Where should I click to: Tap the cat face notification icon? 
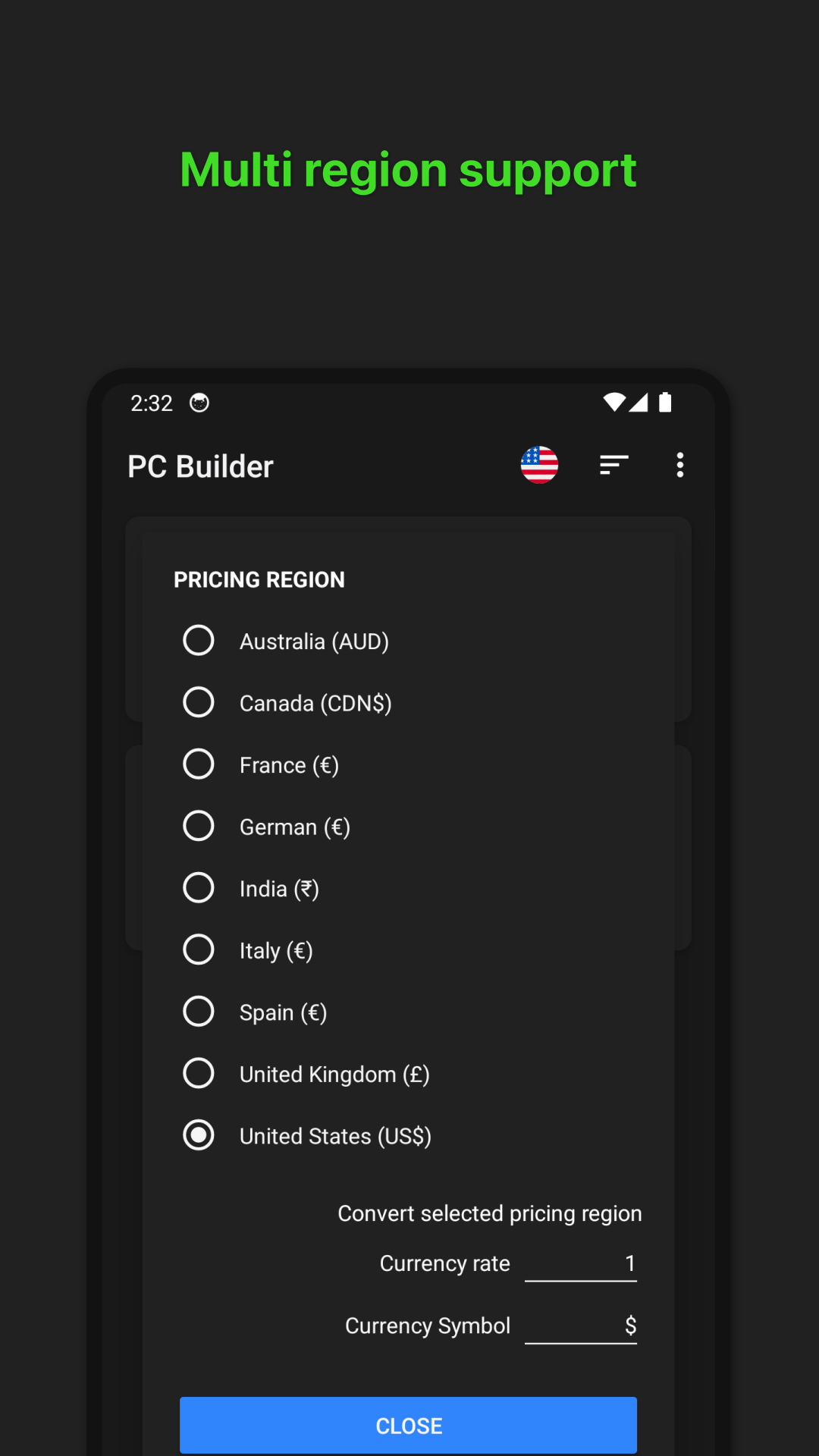pos(199,403)
